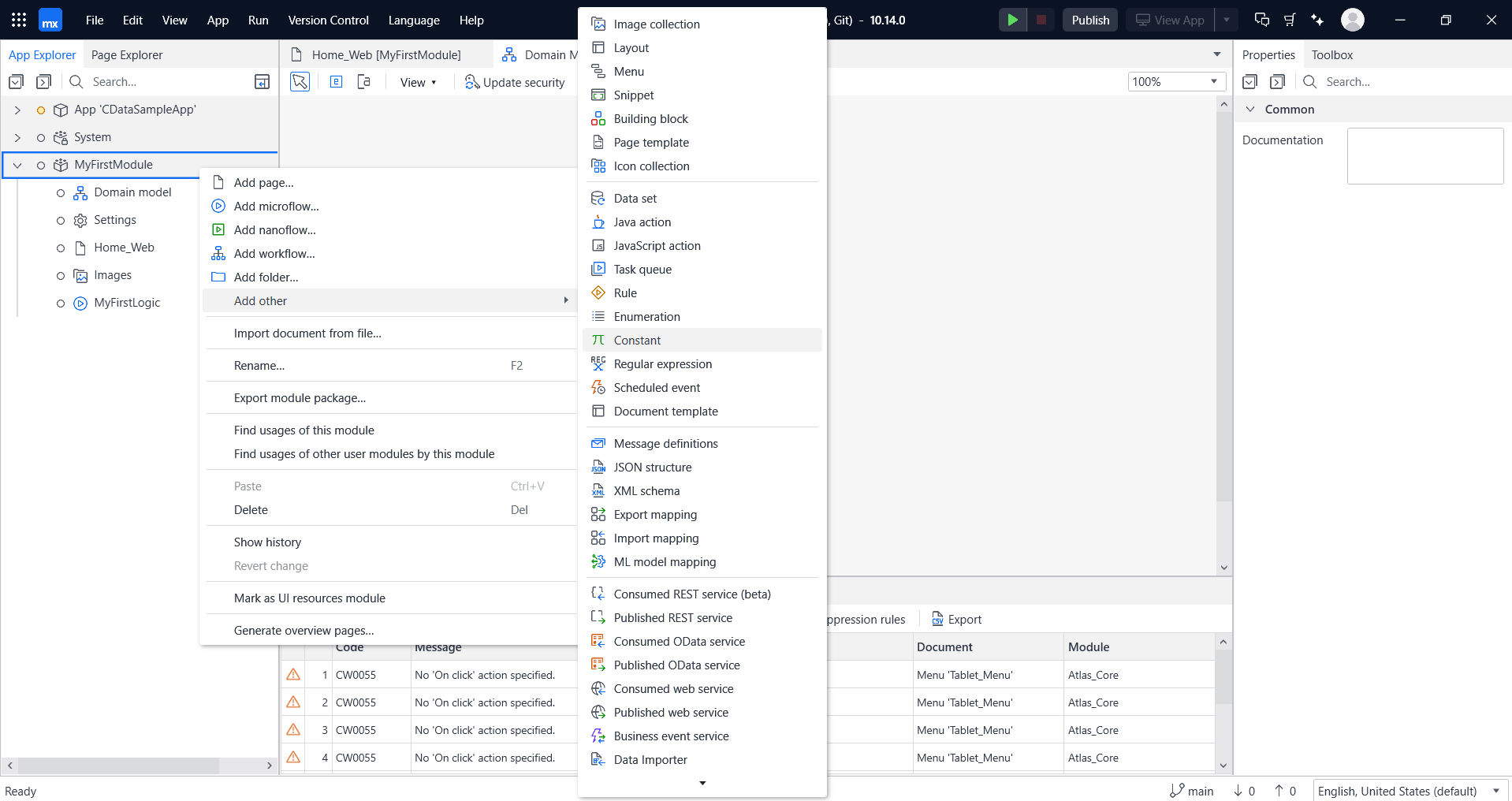This screenshot has width=1512, height=801.
Task: Click the Publish button
Action: 1089,20
